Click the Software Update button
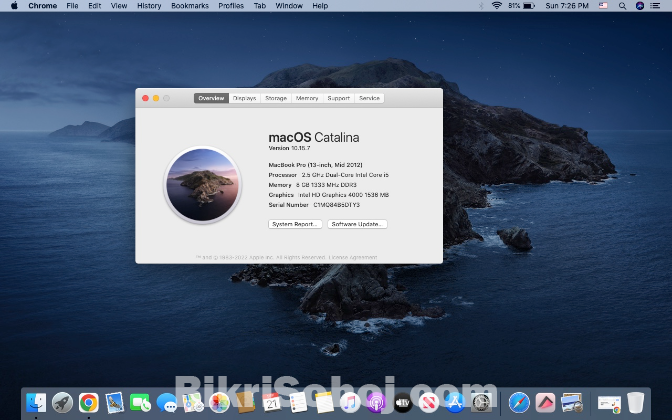Screen dimensions: 672x420 (357, 224)
